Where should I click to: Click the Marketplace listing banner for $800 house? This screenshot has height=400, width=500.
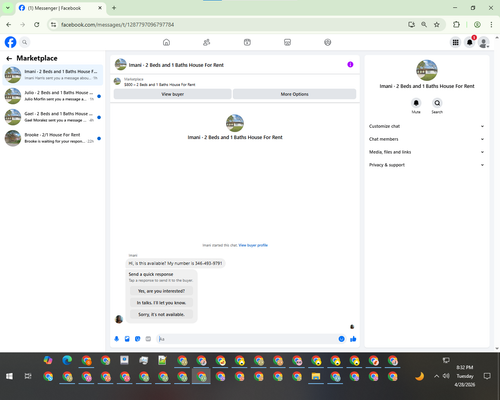(x=235, y=82)
